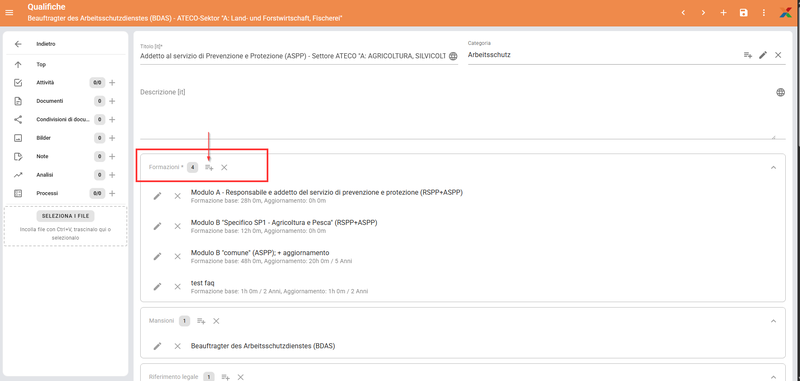The width and height of the screenshot is (800, 381).
Task: Open the hamburger main menu
Action: (9, 13)
